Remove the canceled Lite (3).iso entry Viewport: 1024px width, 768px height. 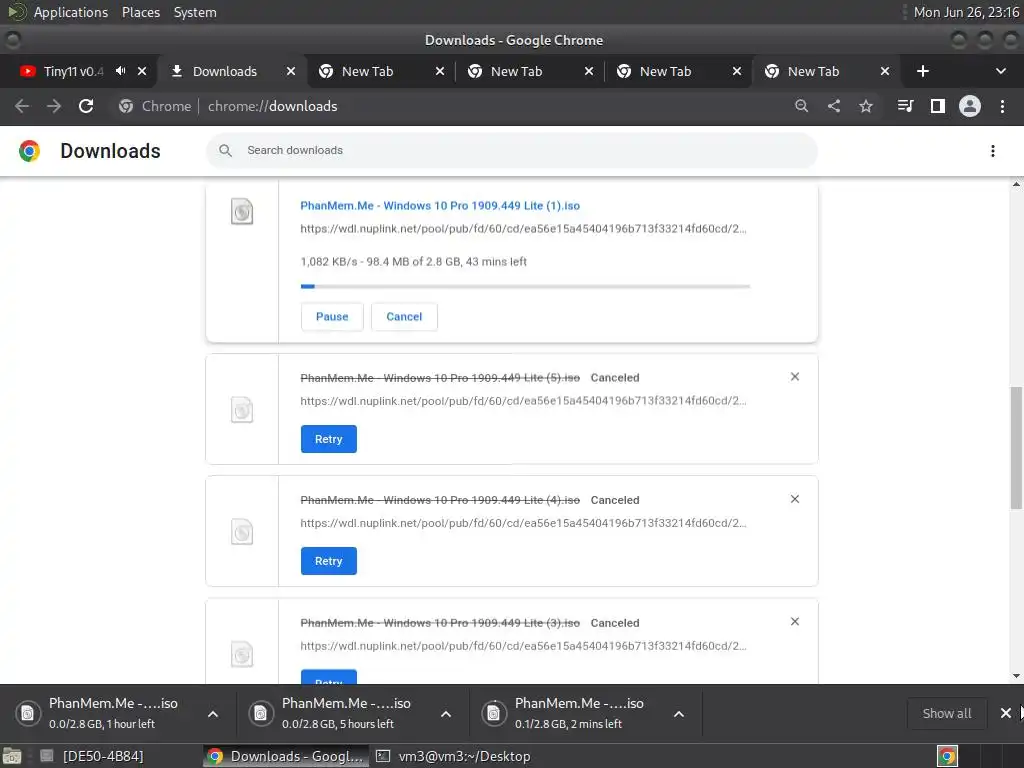(795, 622)
